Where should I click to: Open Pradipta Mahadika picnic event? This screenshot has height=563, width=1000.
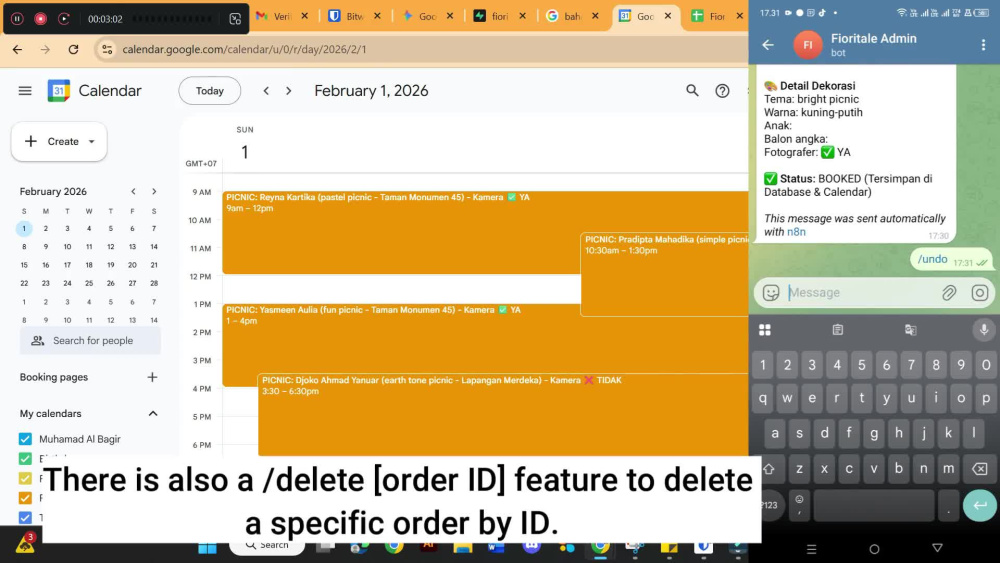point(665,274)
